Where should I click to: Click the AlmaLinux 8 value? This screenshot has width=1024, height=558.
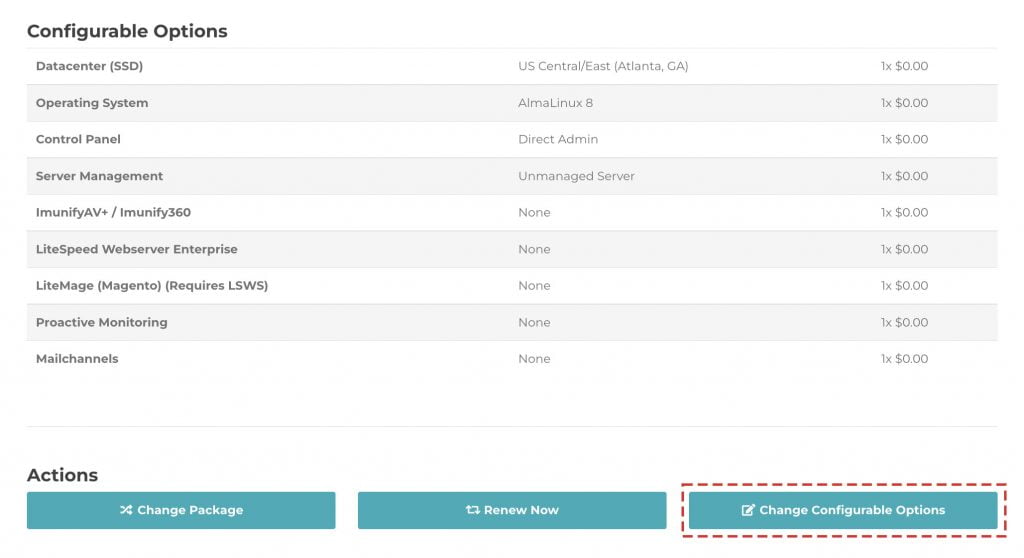pos(556,103)
